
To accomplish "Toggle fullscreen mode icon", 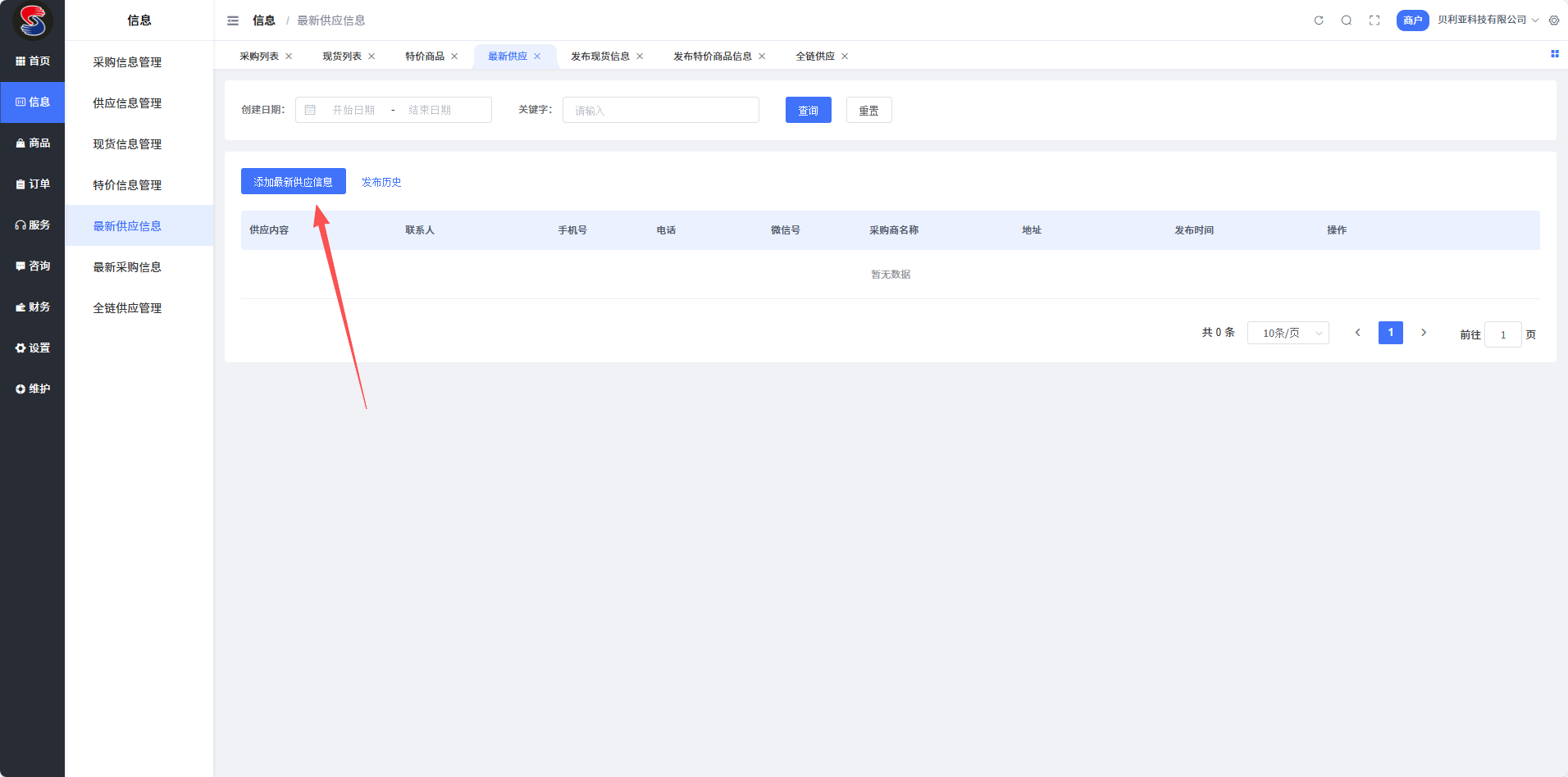I will tap(1374, 20).
